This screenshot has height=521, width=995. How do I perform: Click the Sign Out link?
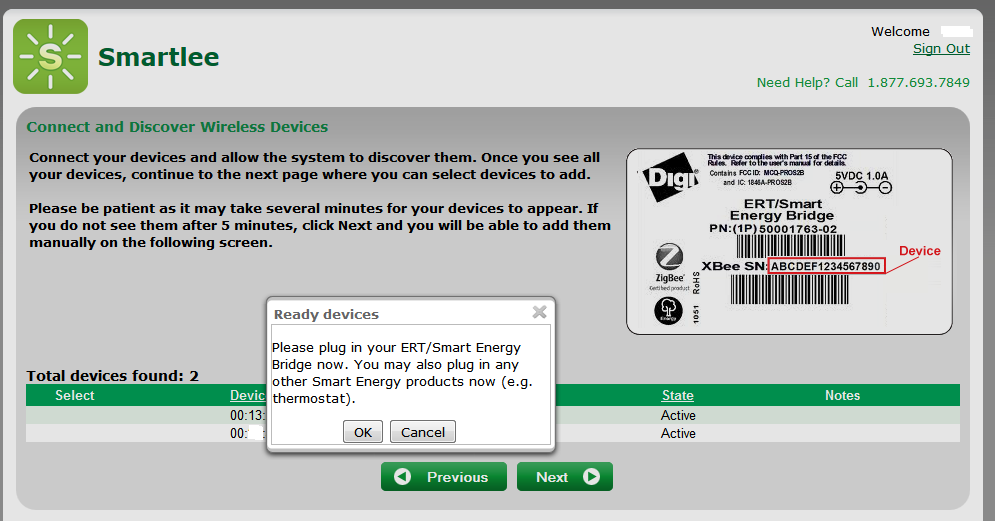coord(941,49)
